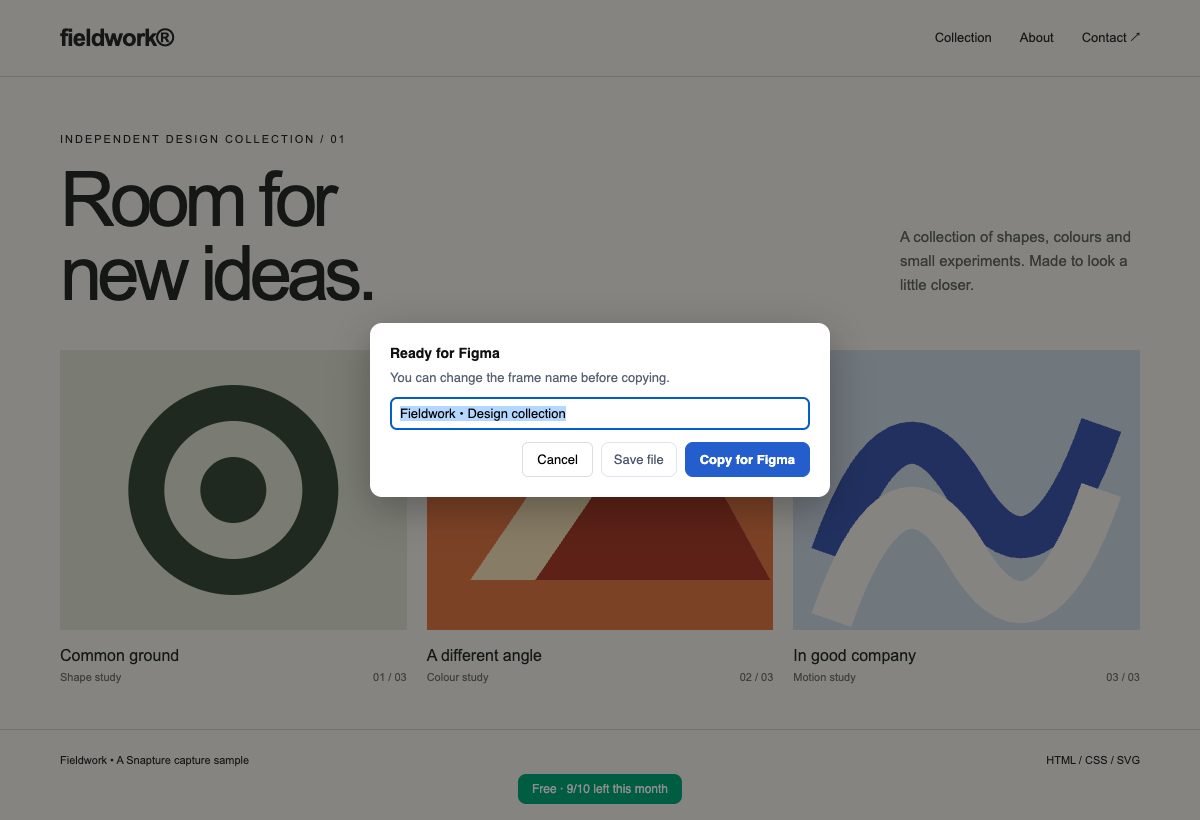
Task: Click the Fieldwork Snapture capture sample footer text
Action: coord(154,760)
